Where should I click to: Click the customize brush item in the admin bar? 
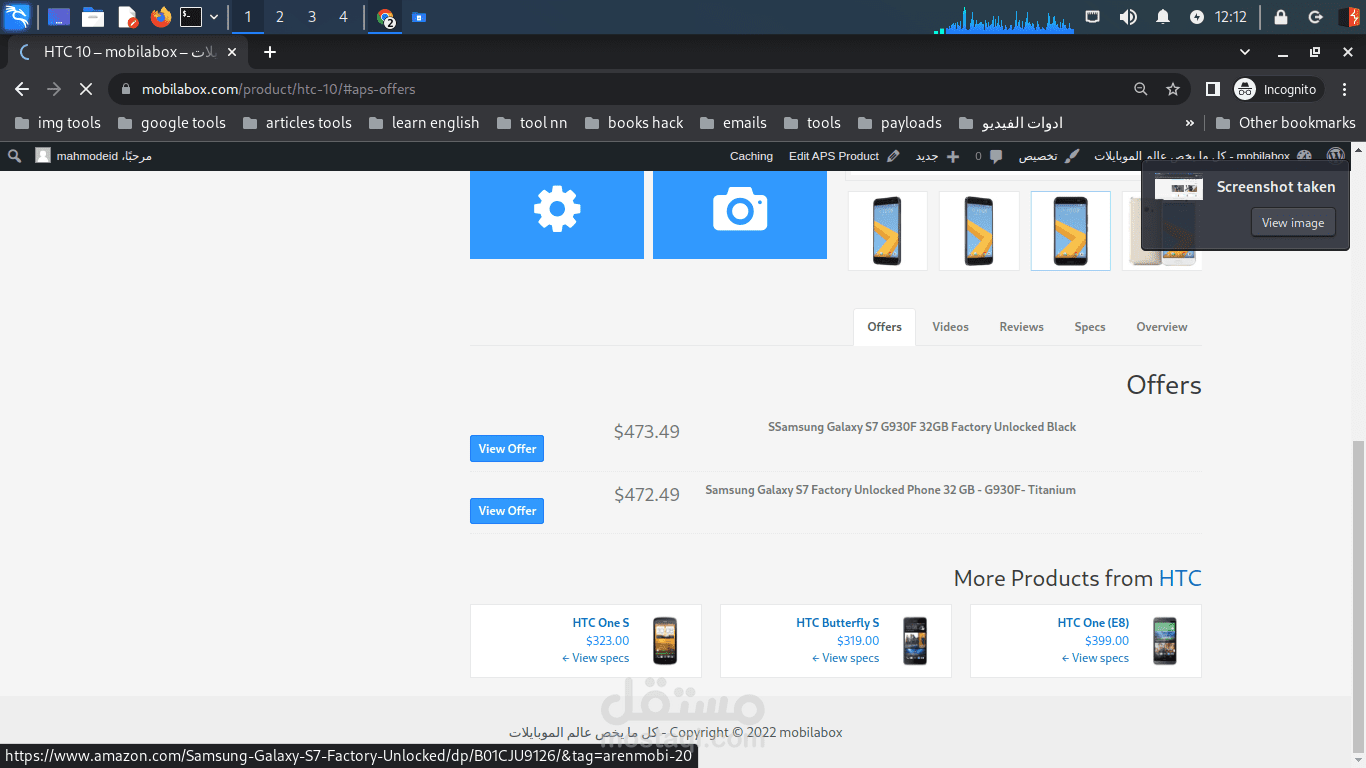1049,156
